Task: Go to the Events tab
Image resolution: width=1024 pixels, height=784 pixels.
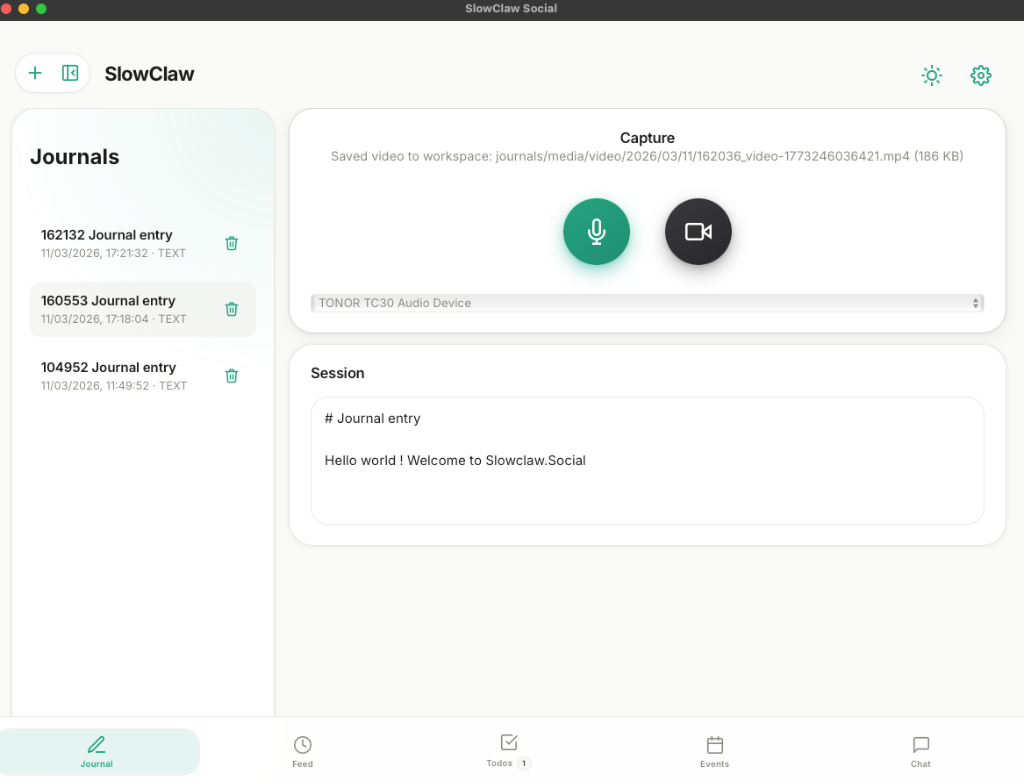Action: (714, 752)
